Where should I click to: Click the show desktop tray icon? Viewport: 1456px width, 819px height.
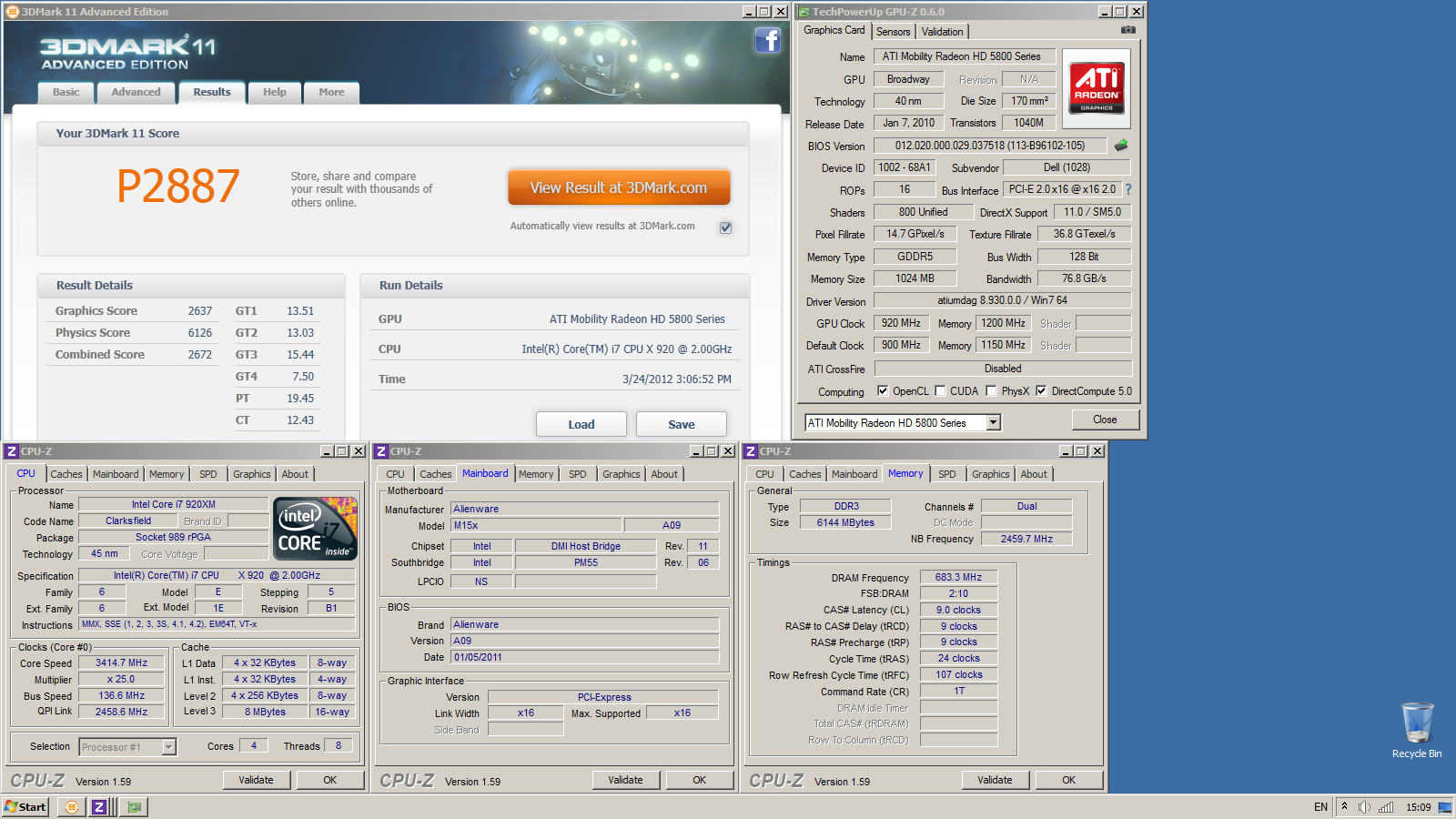(x=1444, y=807)
